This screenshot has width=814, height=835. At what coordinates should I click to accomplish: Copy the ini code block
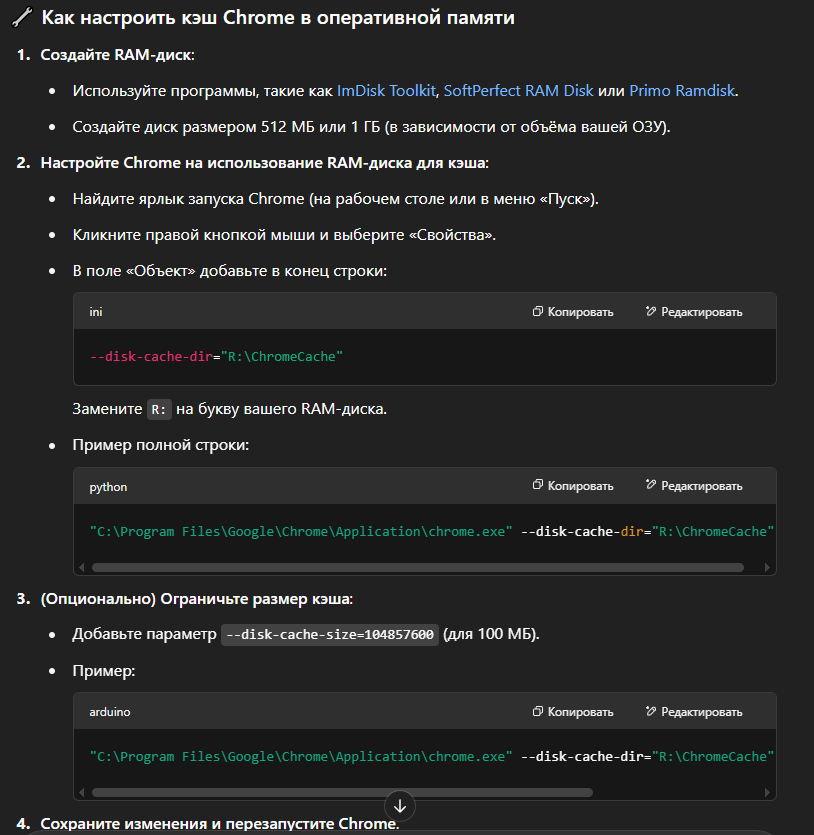(x=573, y=312)
